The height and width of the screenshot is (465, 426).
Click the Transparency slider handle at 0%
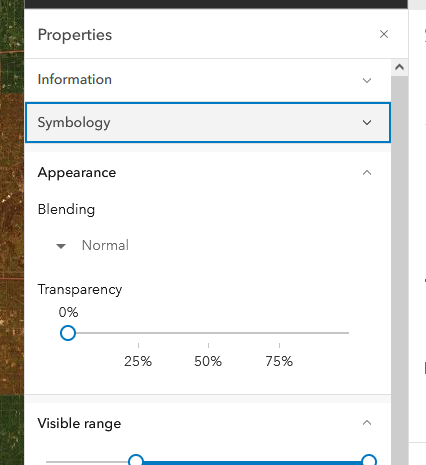pos(68,333)
